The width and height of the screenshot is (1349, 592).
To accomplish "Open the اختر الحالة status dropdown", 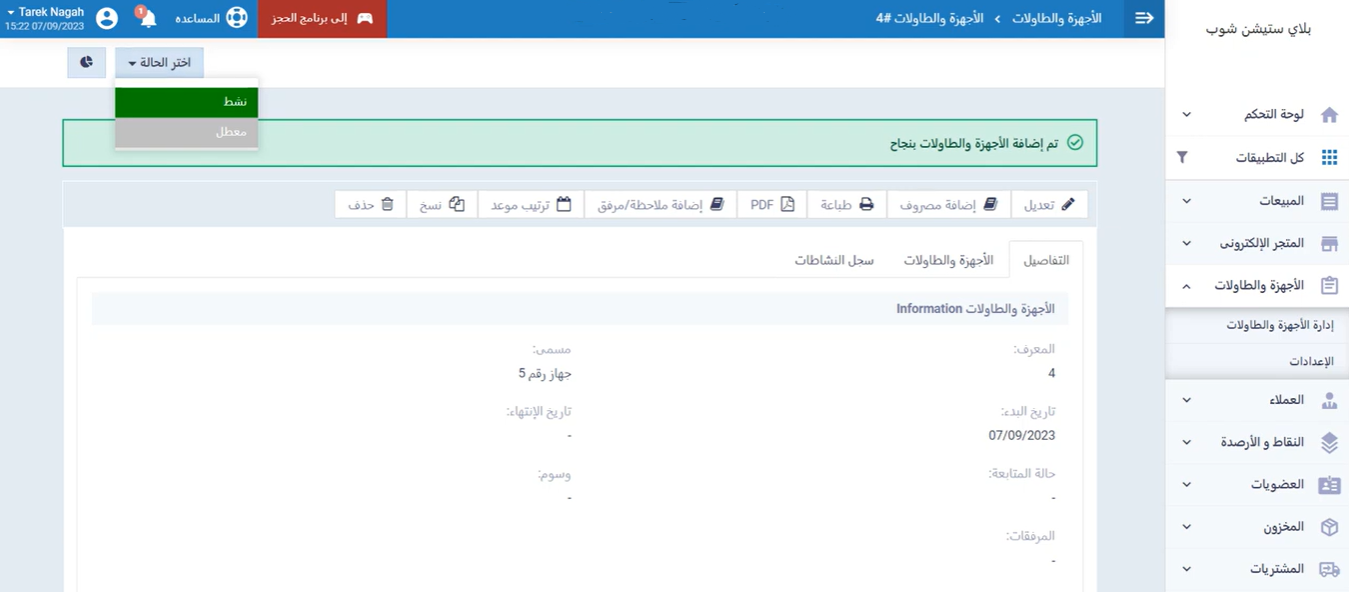I will point(159,63).
